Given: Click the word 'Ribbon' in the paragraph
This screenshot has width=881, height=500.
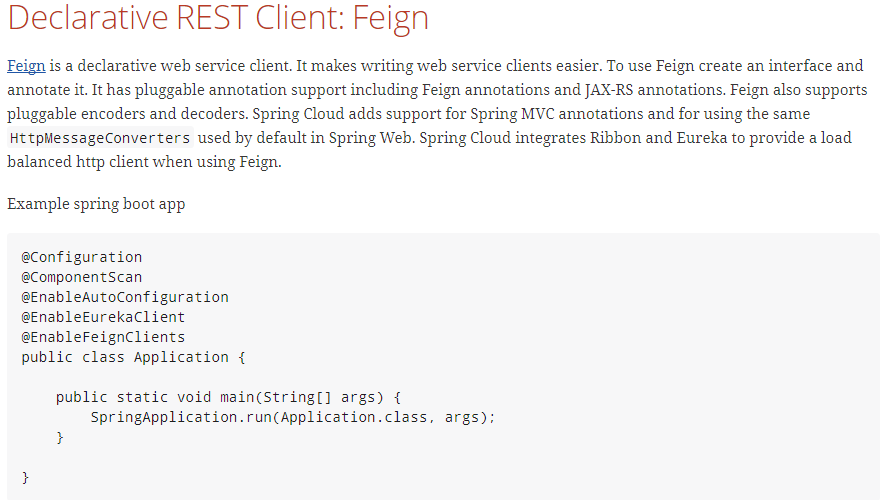Looking at the screenshot, I should click(x=616, y=137).
